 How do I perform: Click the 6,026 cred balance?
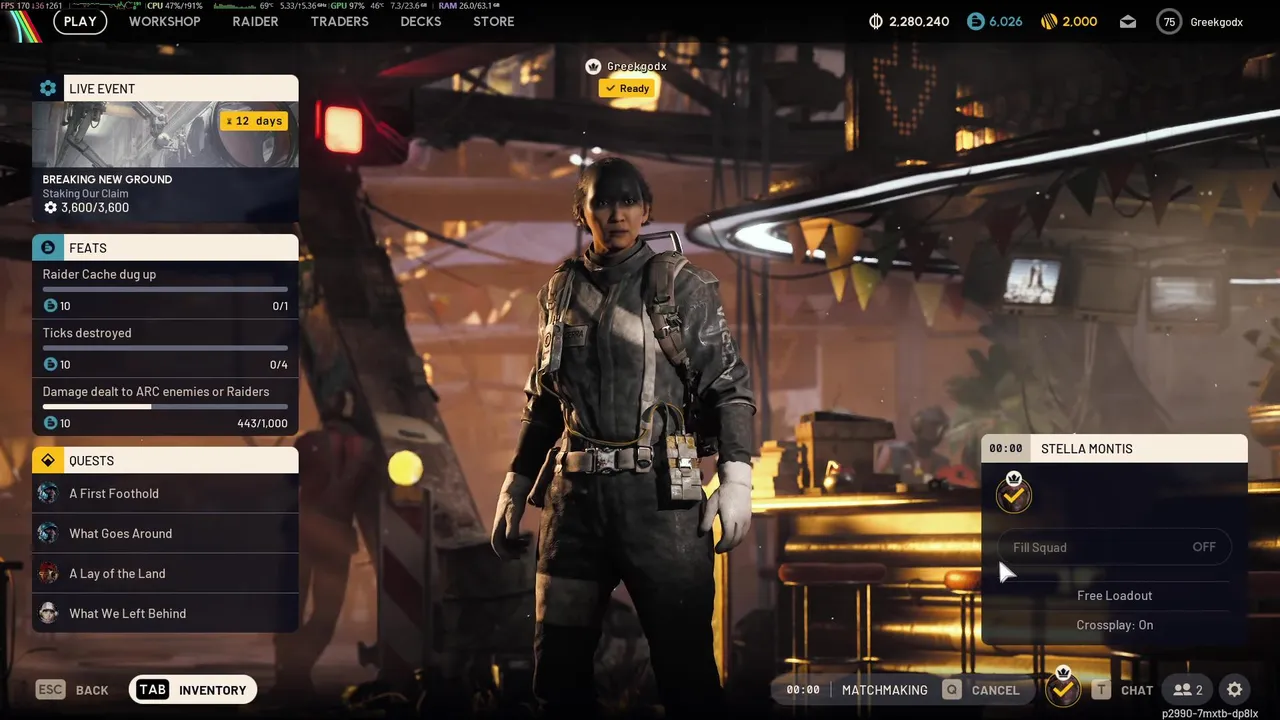pyautogui.click(x=1006, y=21)
